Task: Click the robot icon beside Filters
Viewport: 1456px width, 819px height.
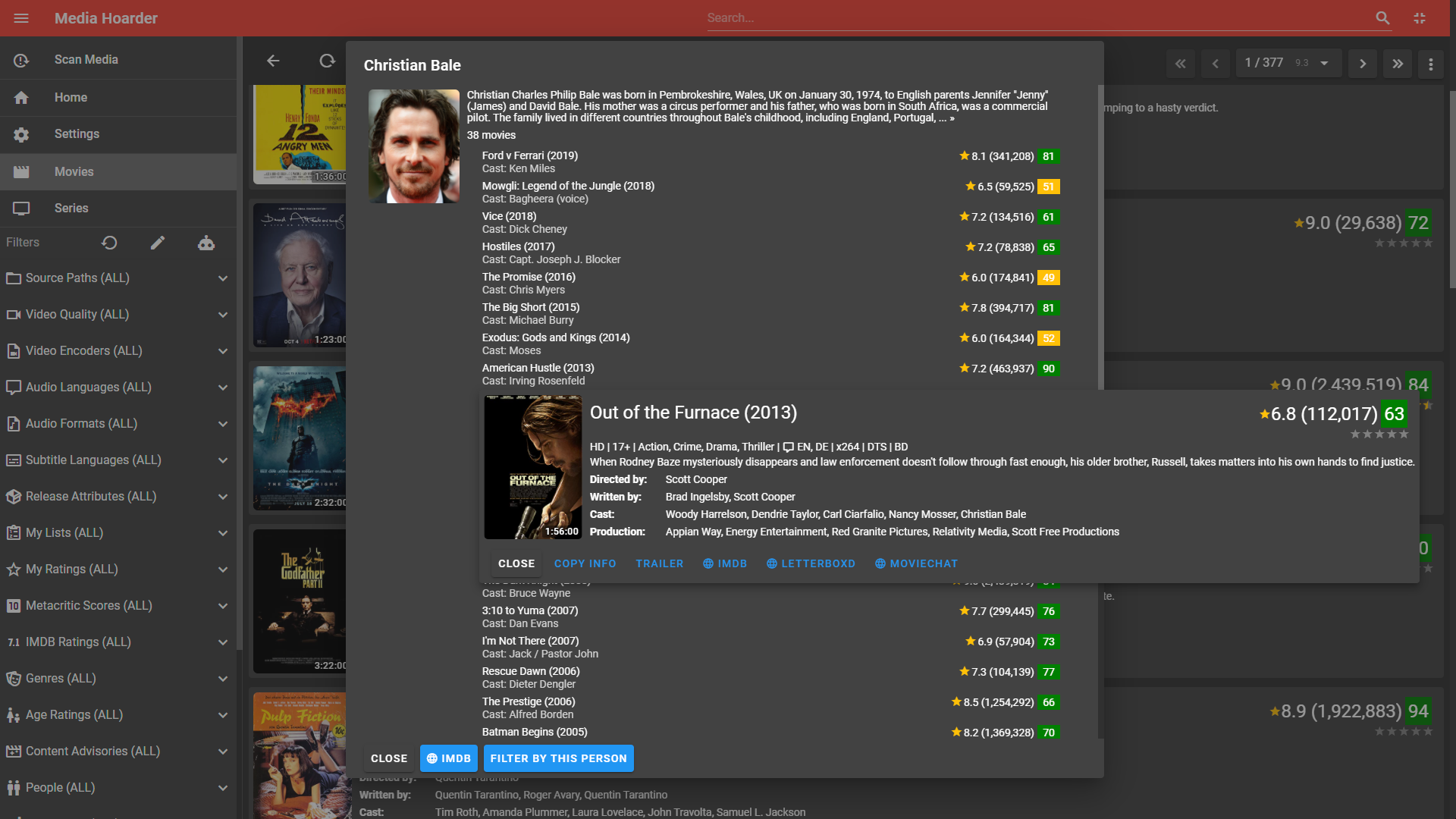Action: (206, 243)
